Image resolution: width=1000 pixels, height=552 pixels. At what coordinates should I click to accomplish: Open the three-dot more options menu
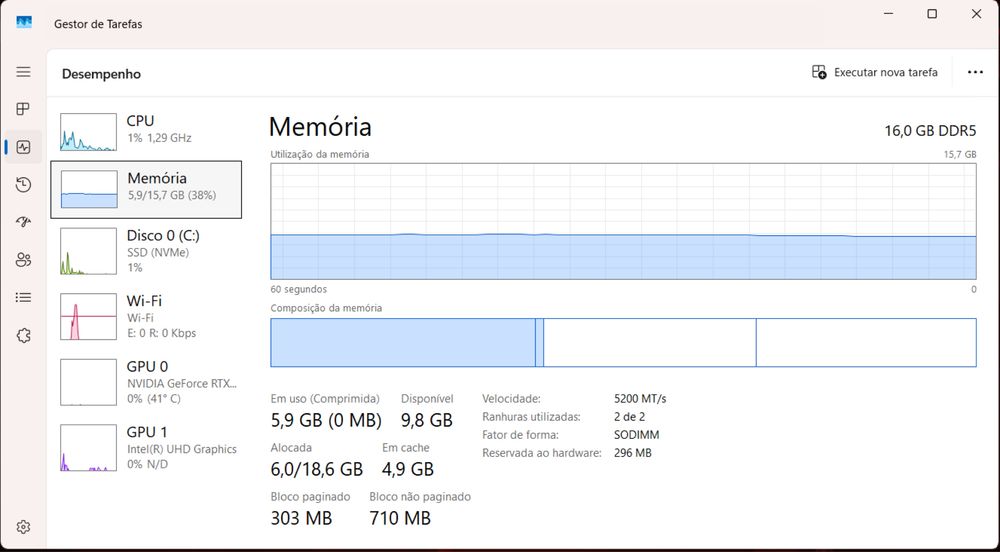(975, 72)
